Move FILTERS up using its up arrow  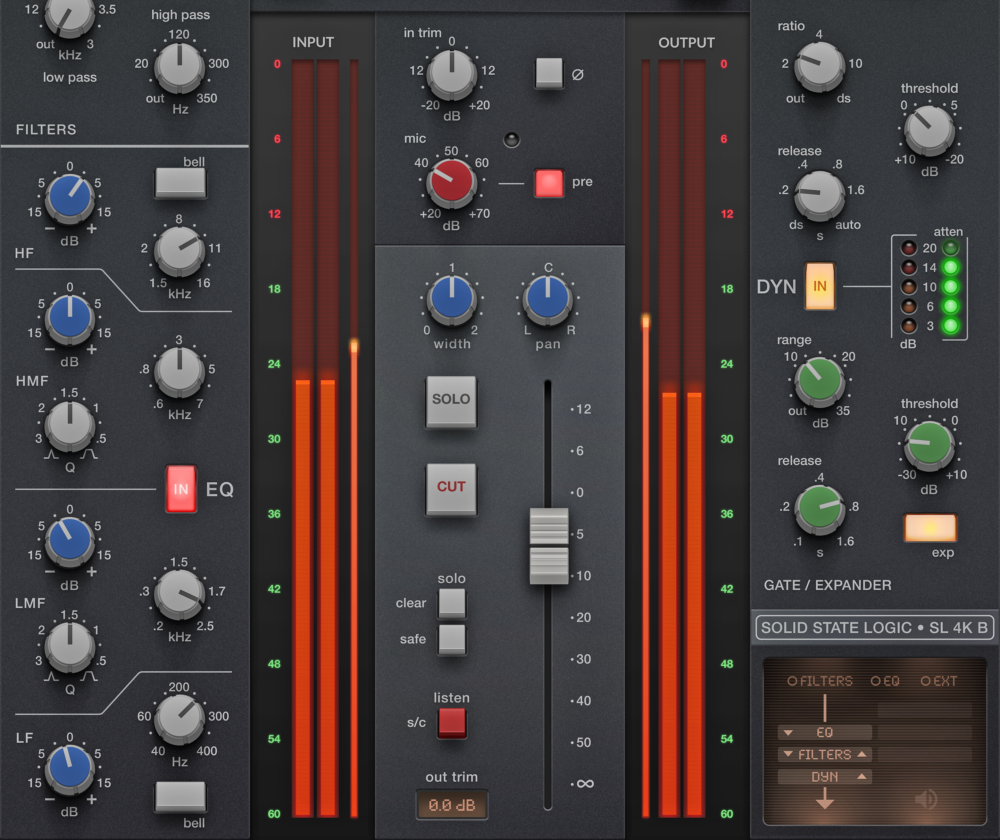click(862, 755)
